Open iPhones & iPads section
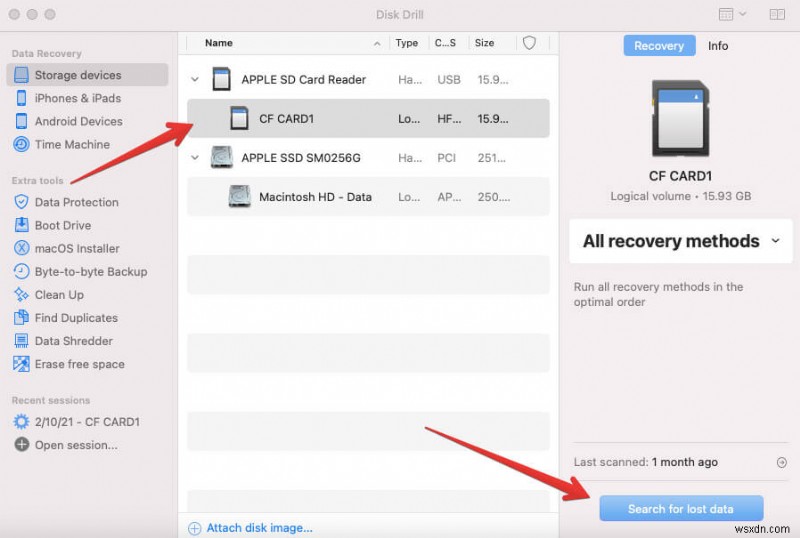800x538 pixels. click(78, 98)
